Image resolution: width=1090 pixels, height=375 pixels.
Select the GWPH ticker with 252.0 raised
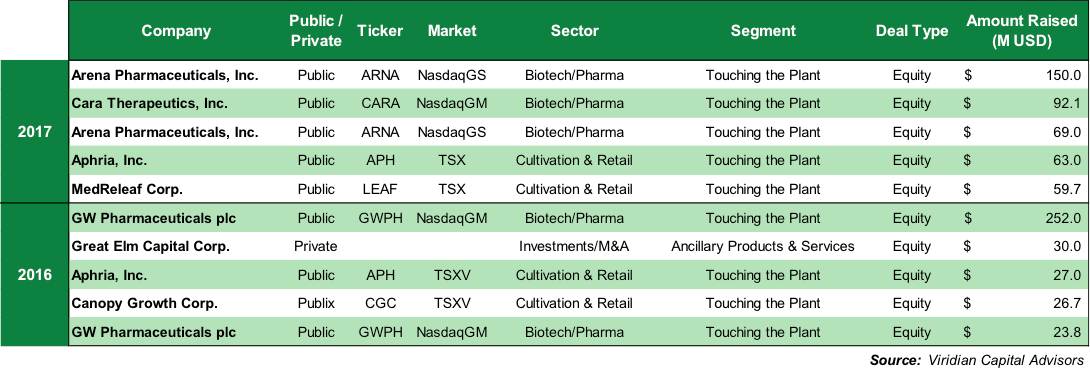point(380,218)
